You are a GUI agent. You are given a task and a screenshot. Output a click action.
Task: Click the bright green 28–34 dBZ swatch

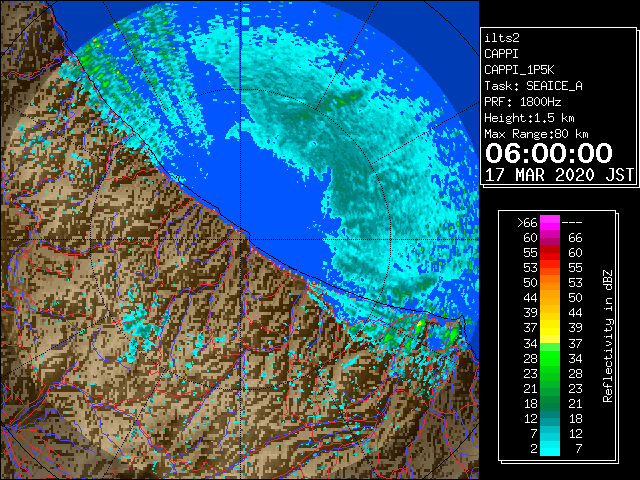[x=549, y=358]
